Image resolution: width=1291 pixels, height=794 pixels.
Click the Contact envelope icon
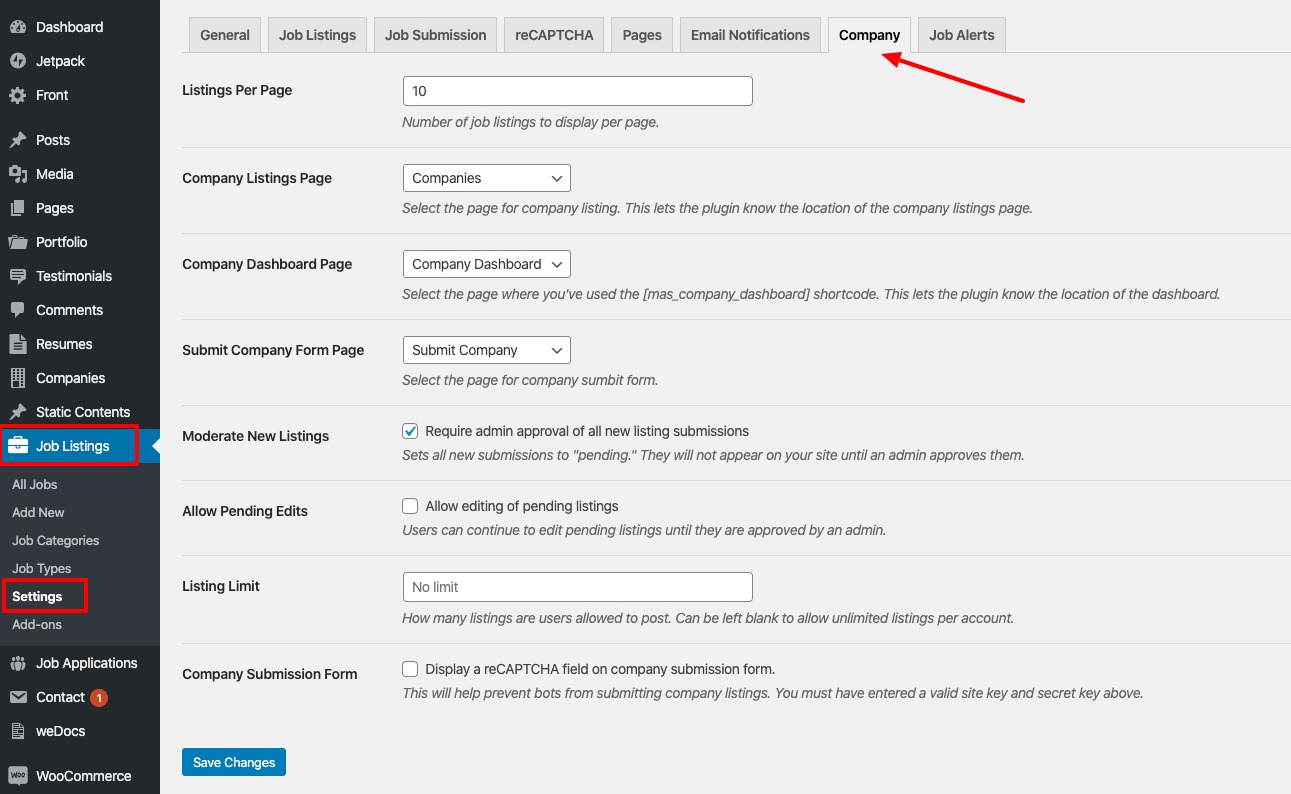17,697
